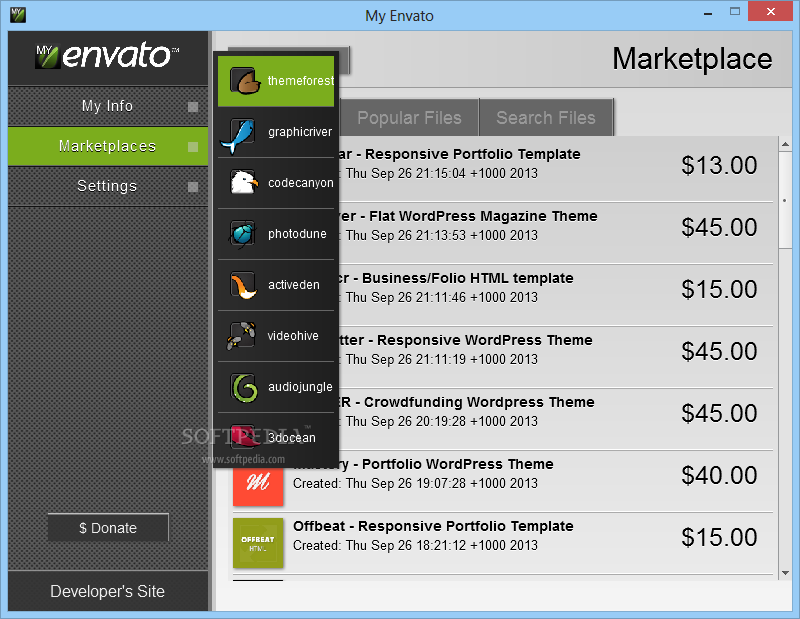Pick the photodune beetle icon

[243, 234]
